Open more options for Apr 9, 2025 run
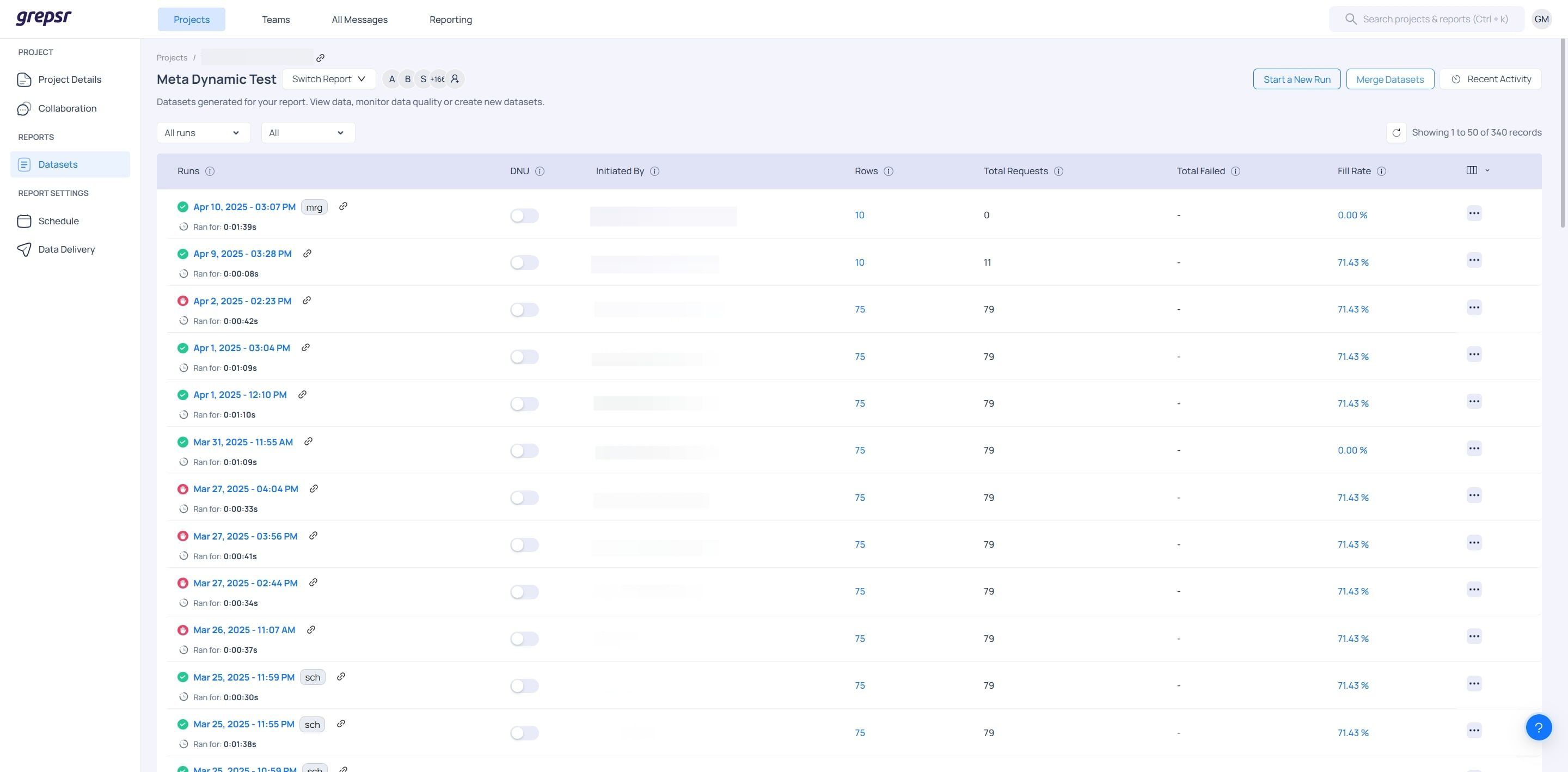 tap(1474, 260)
